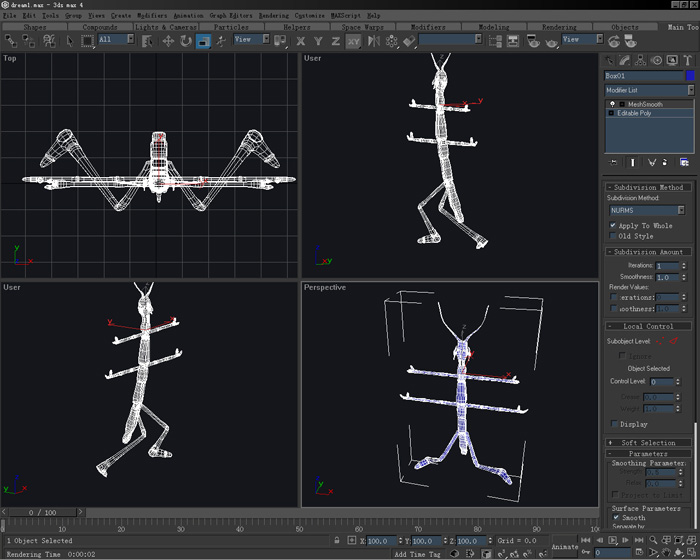Select the Select and Link tool
This screenshot has height=560, width=700.
pos(11,41)
